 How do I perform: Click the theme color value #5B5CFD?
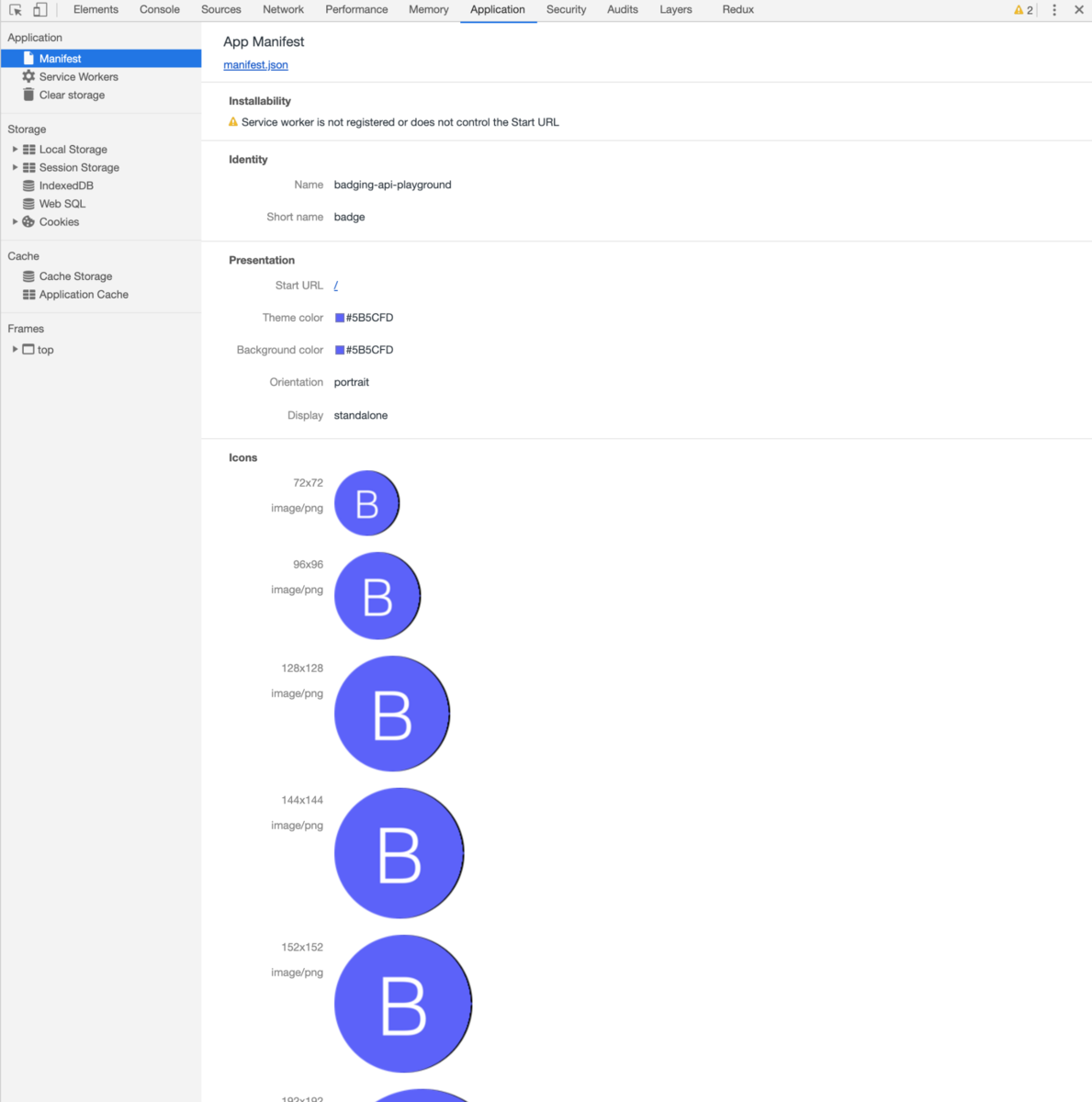(x=369, y=318)
